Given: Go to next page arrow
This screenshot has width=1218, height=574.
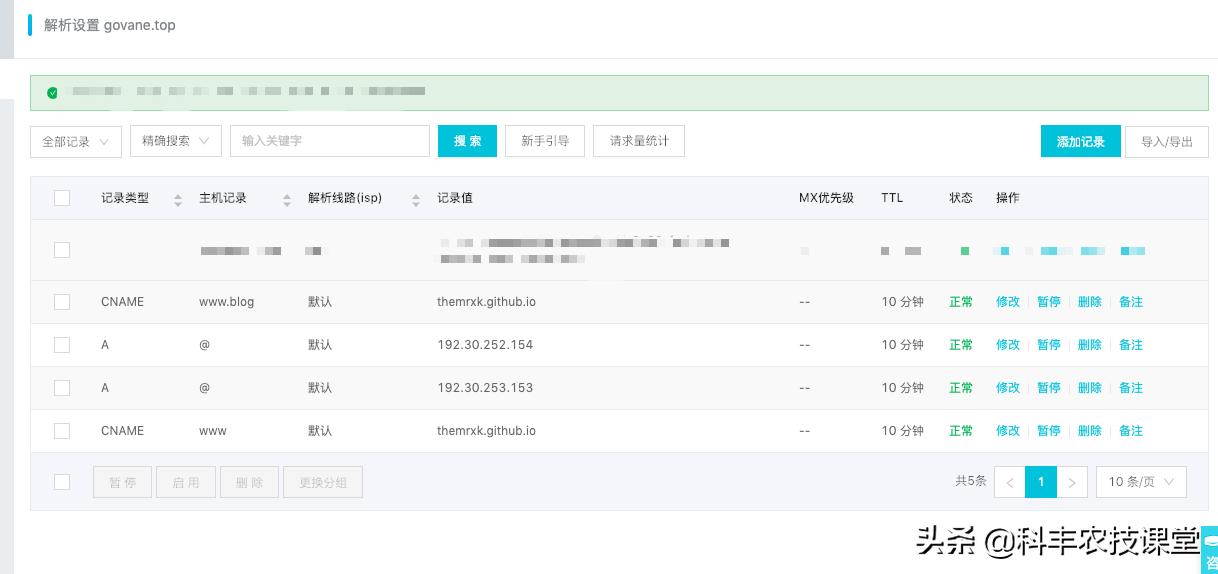Looking at the screenshot, I should pyautogui.click(x=1072, y=482).
